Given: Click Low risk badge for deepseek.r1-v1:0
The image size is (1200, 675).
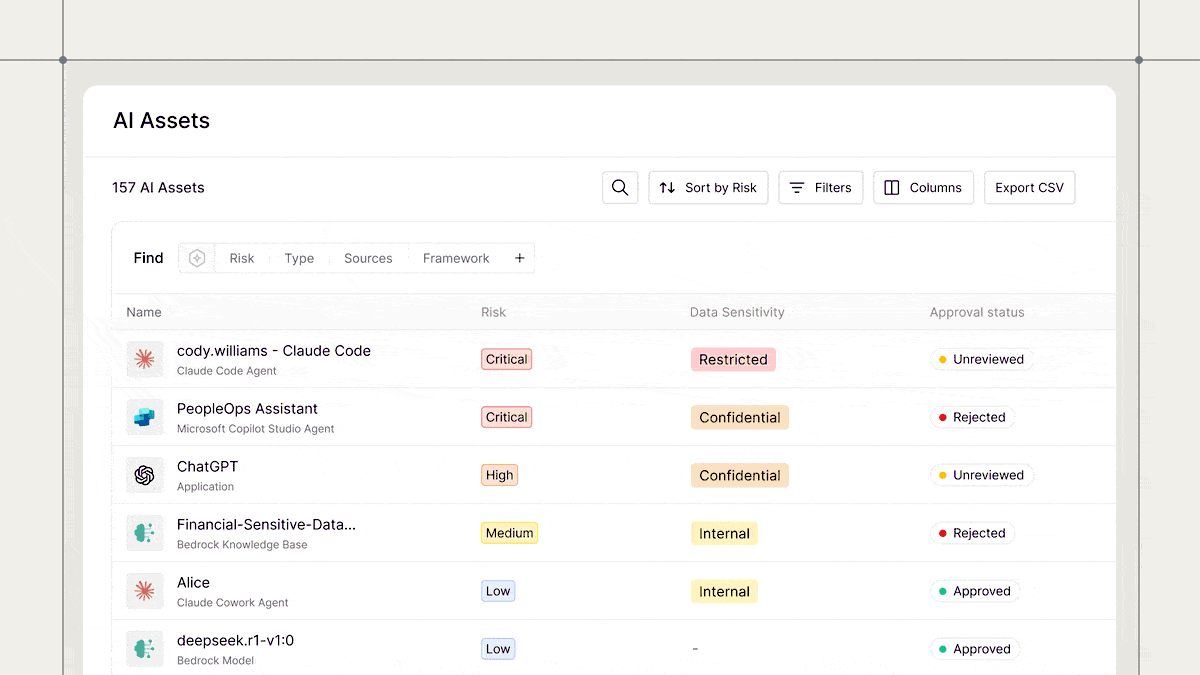Looking at the screenshot, I should [x=498, y=649].
